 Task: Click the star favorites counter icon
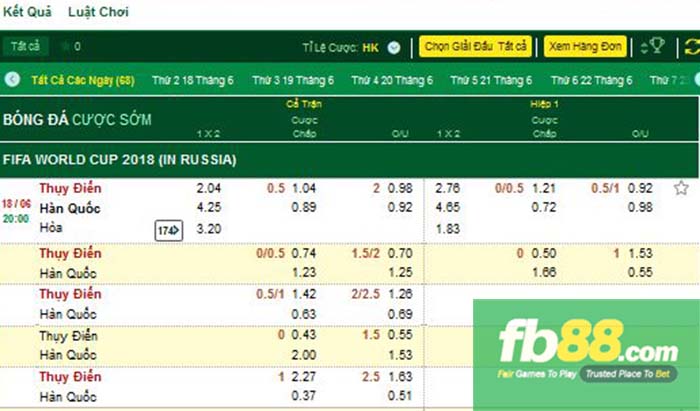point(66,47)
